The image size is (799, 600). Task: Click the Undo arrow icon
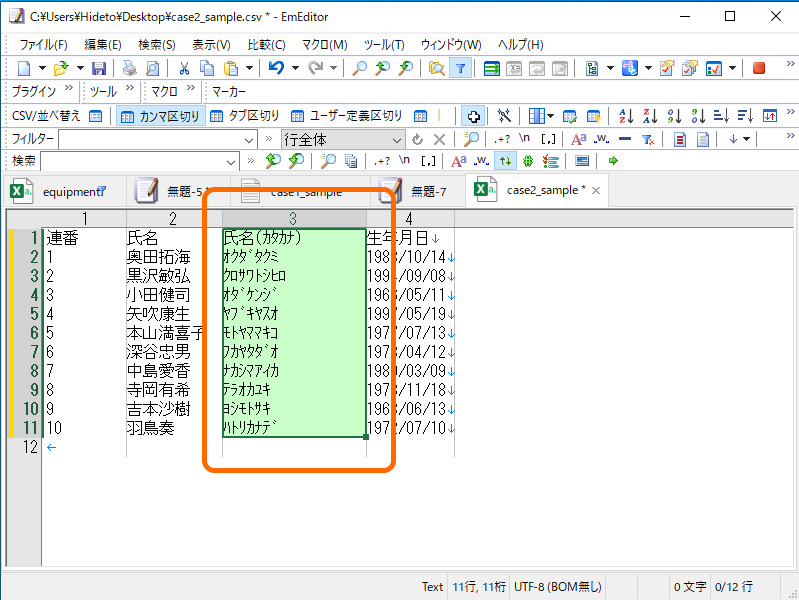276,67
